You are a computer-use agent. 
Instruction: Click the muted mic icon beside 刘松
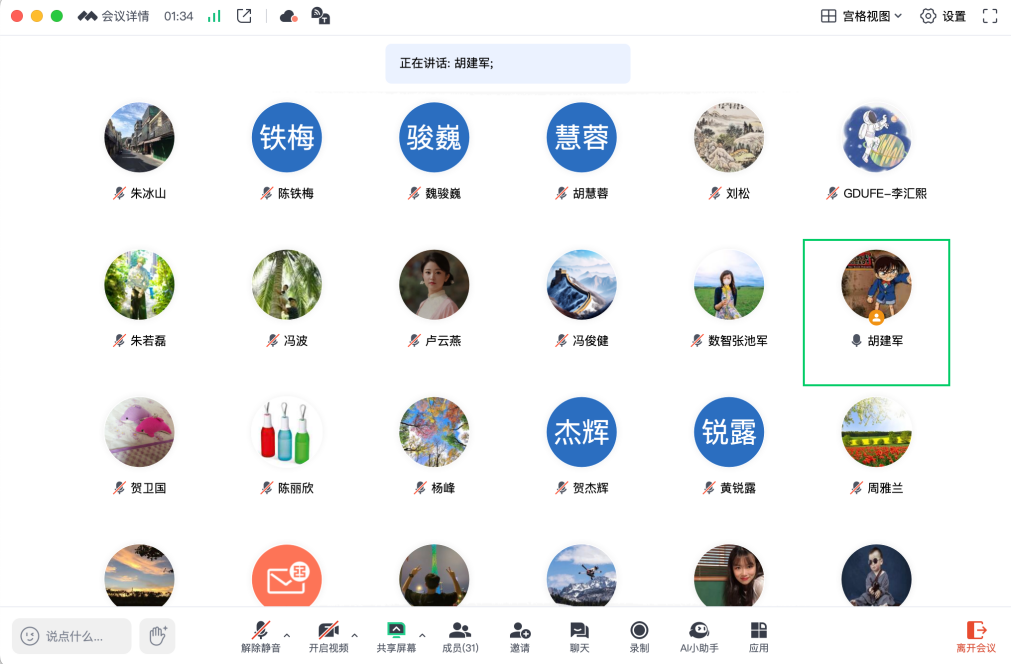(715, 193)
